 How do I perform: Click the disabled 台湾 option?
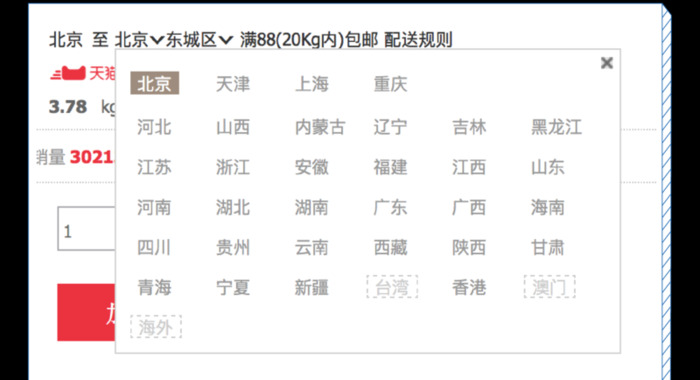[392, 287]
